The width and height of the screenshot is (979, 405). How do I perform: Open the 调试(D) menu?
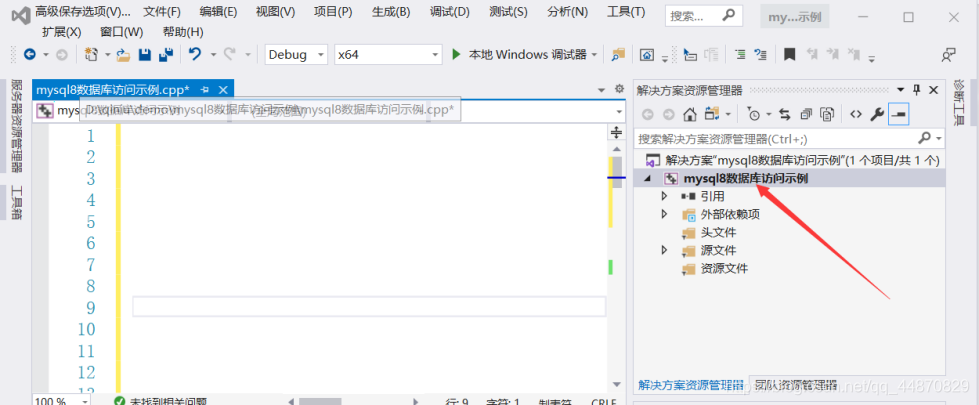[450, 12]
